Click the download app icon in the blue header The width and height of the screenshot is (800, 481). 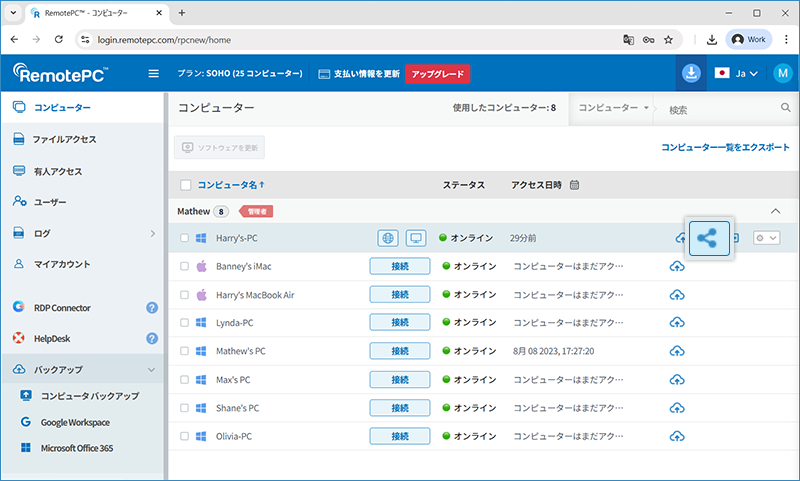coord(691,73)
